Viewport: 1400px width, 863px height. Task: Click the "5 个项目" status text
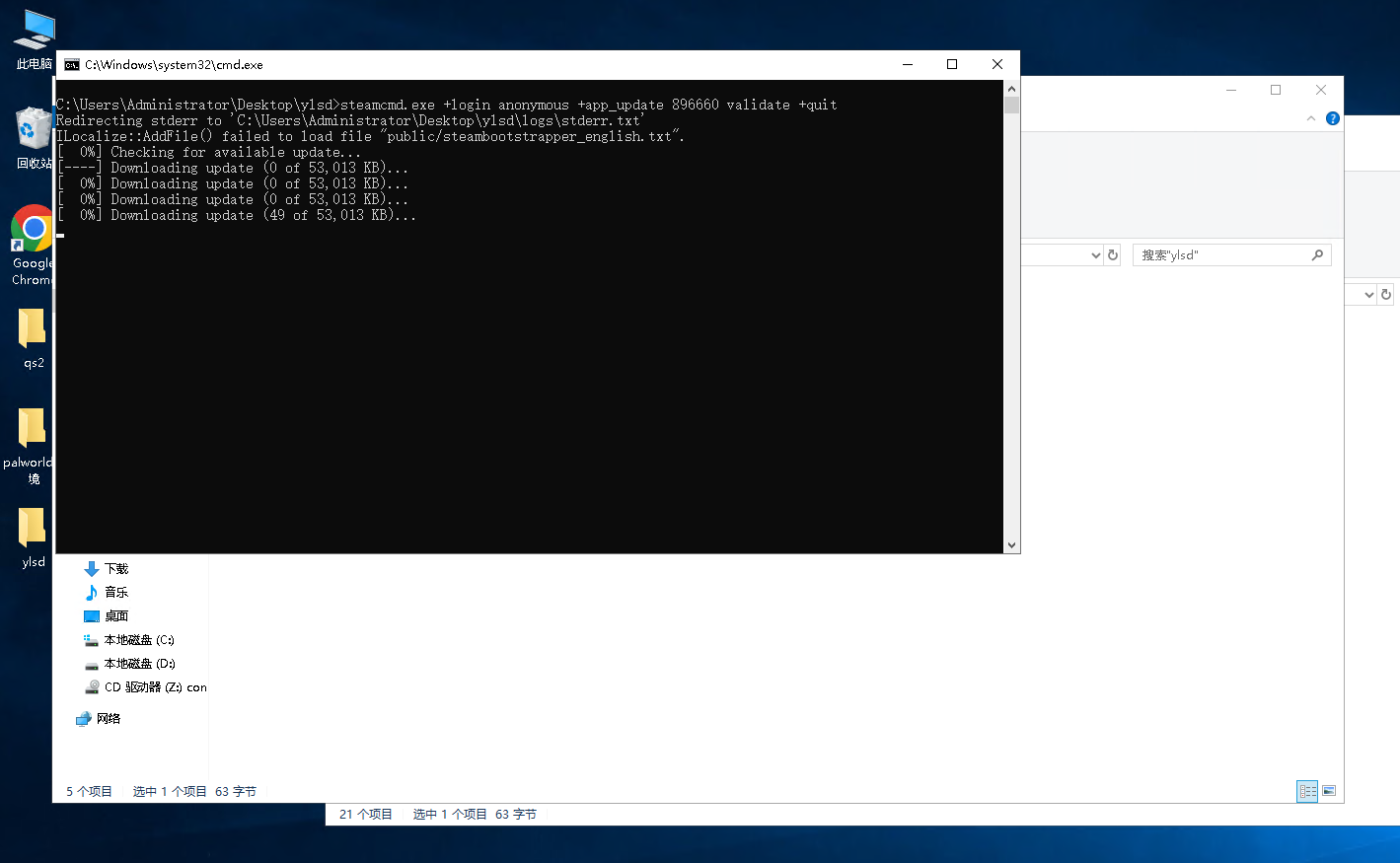[89, 792]
